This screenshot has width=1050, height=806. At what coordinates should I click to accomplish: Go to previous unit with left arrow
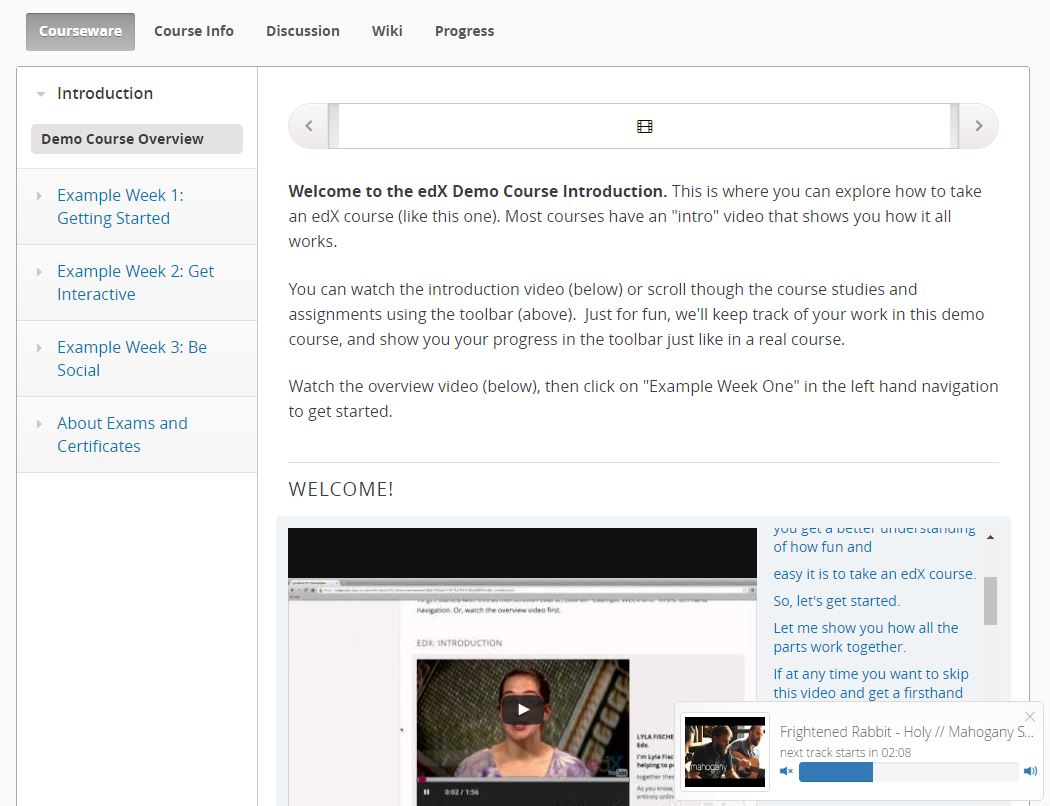[x=309, y=126]
